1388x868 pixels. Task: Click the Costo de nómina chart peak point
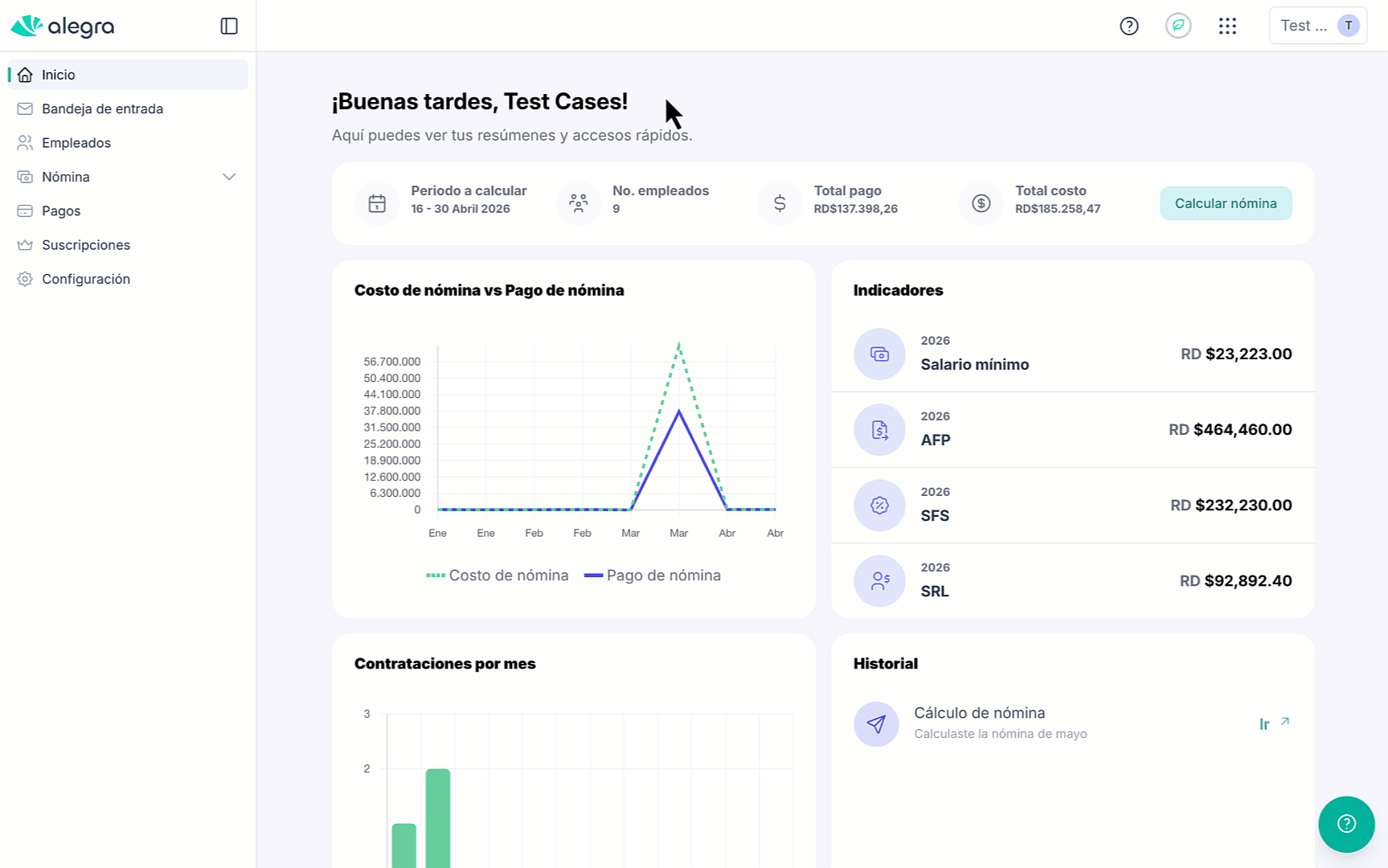click(x=679, y=345)
